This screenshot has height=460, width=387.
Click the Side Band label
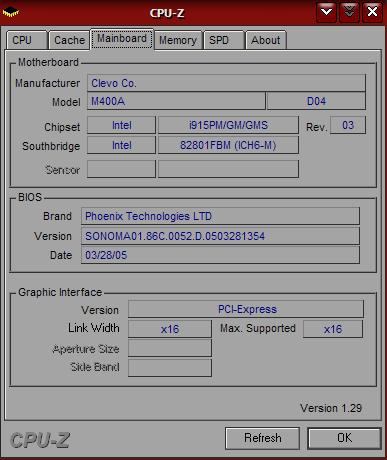[x=95, y=367]
